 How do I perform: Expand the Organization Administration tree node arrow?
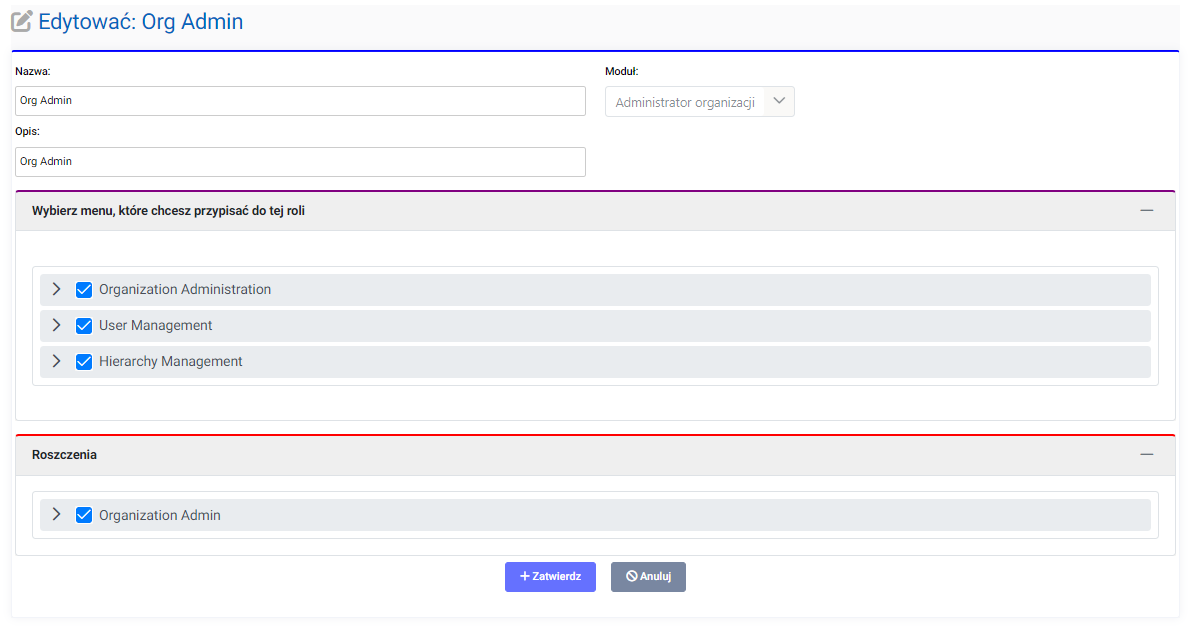tap(56, 289)
